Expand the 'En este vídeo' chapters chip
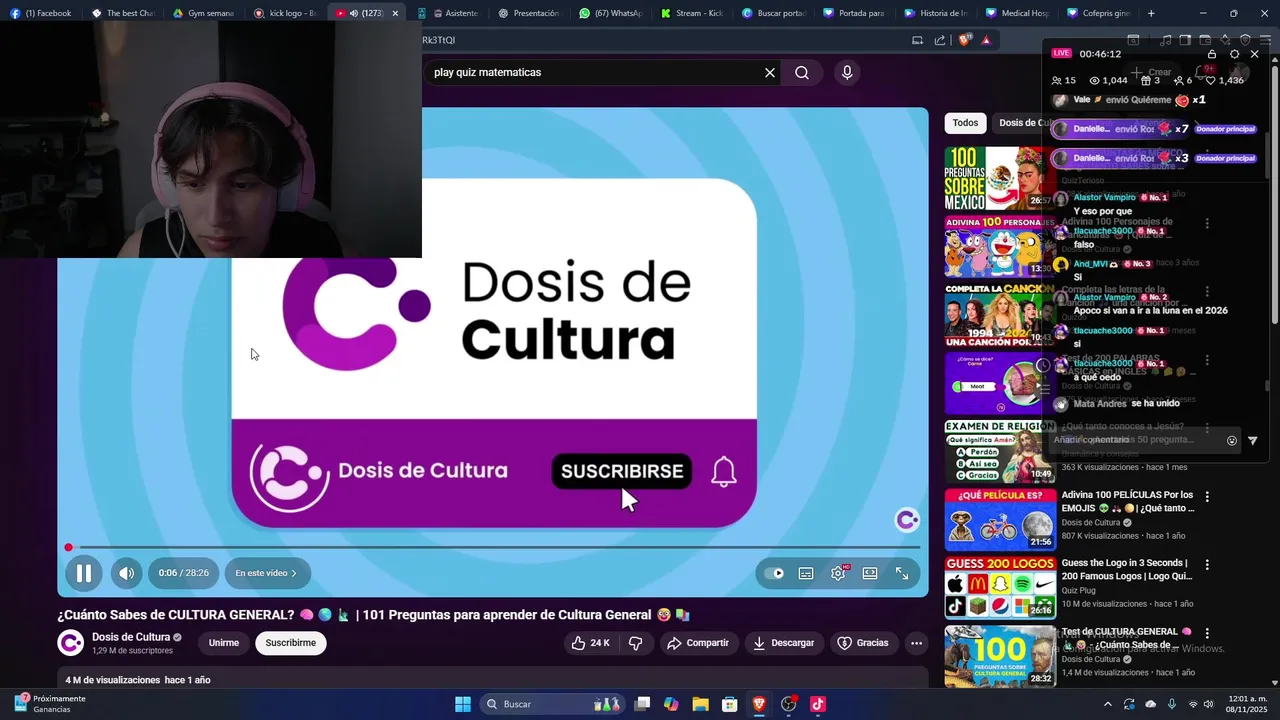Viewport: 1280px width, 720px height. (x=267, y=573)
